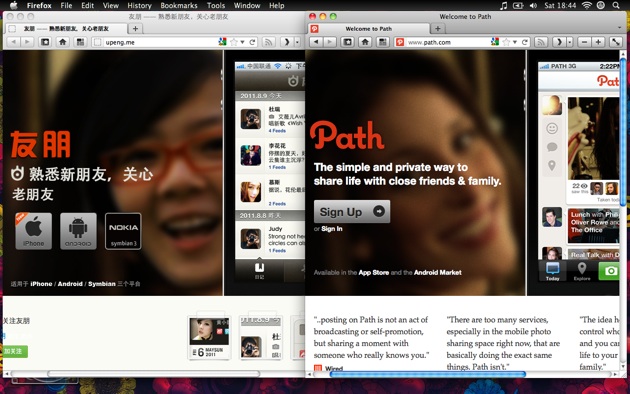Open the Apple menu

13,5
